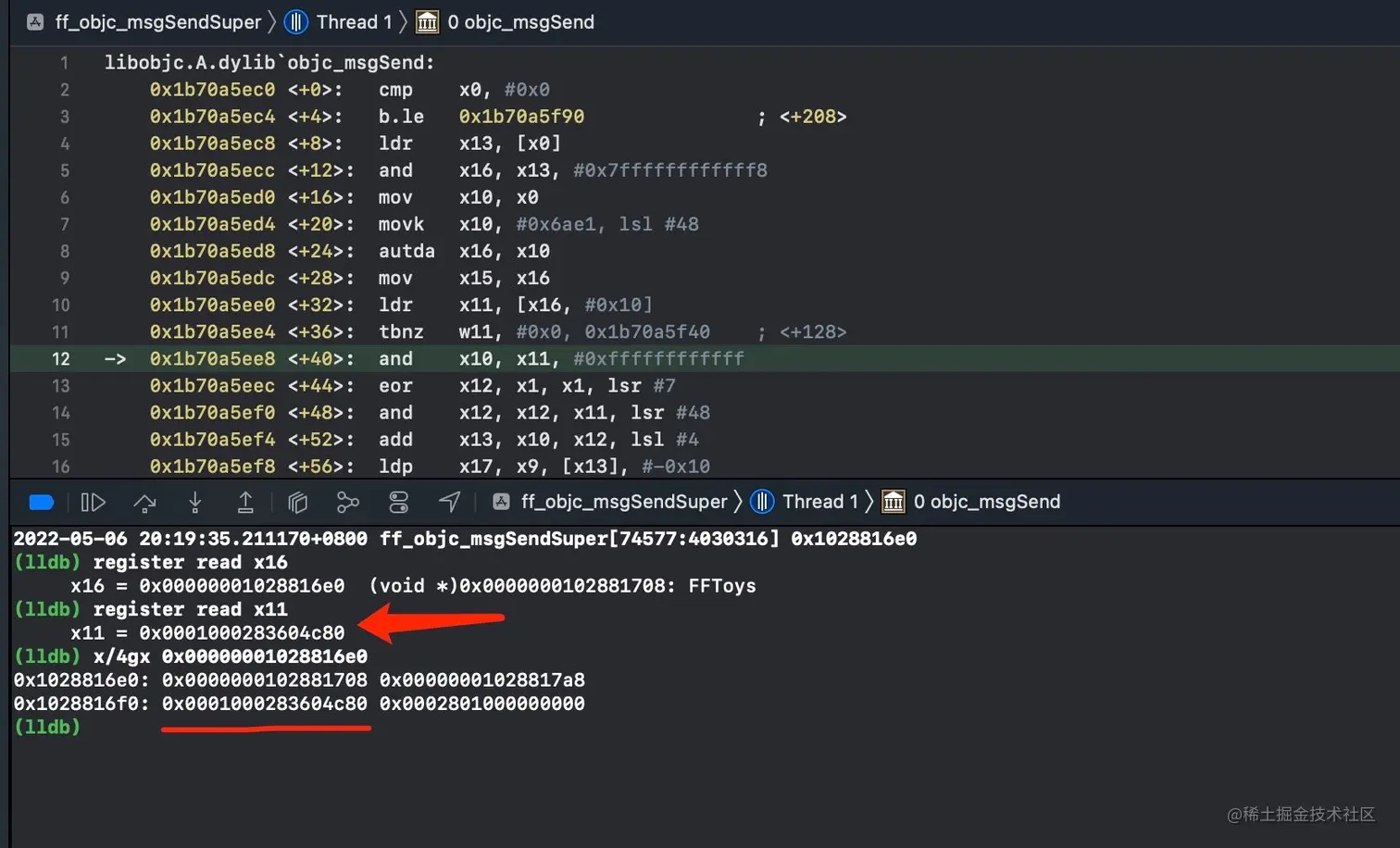The width and height of the screenshot is (1400, 848).
Task: Click line number 16 in gutter
Action: [60, 467]
